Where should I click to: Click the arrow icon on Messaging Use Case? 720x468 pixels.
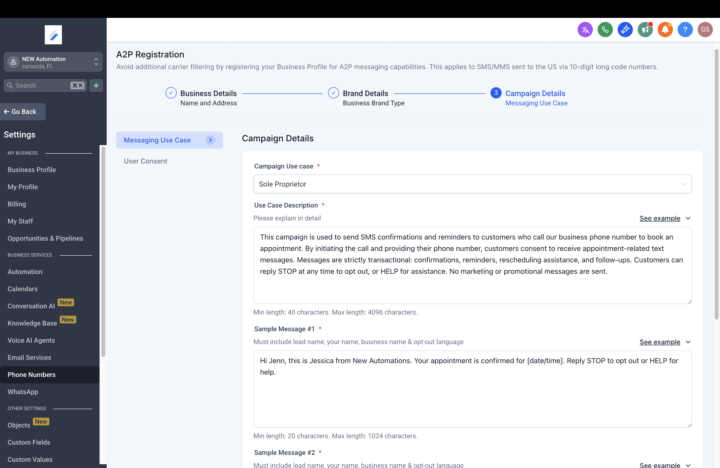pyautogui.click(x=210, y=140)
